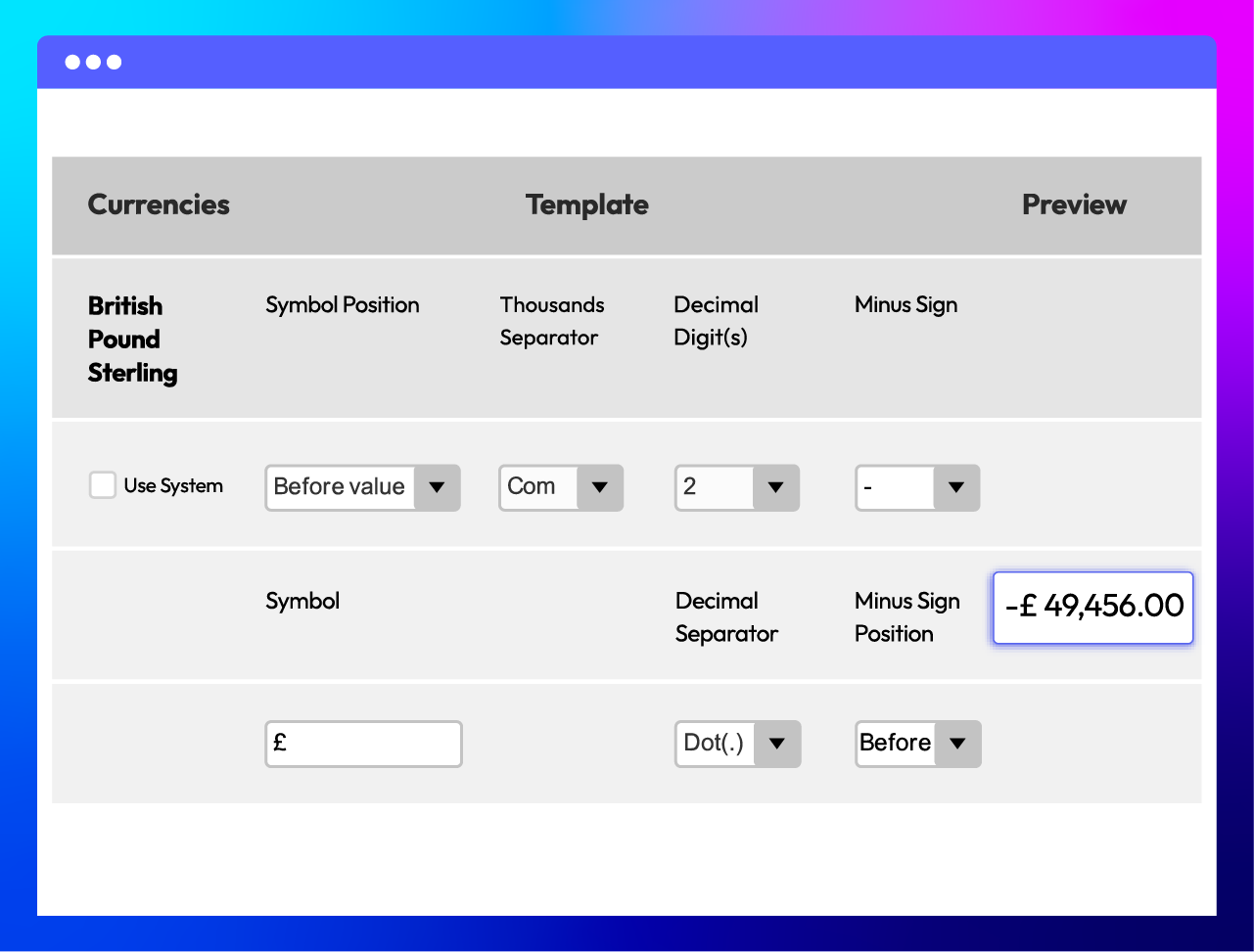1254x952 pixels.
Task: Click the caret arrow on the Symbol Position dropdown
Action: pos(437,487)
